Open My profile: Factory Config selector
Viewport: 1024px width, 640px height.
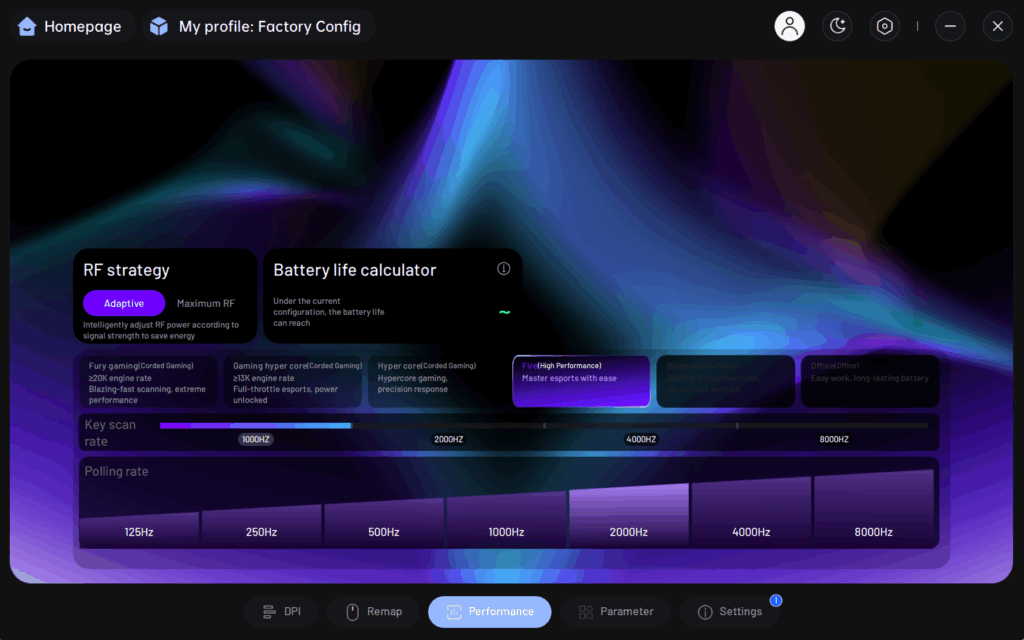[259, 27]
